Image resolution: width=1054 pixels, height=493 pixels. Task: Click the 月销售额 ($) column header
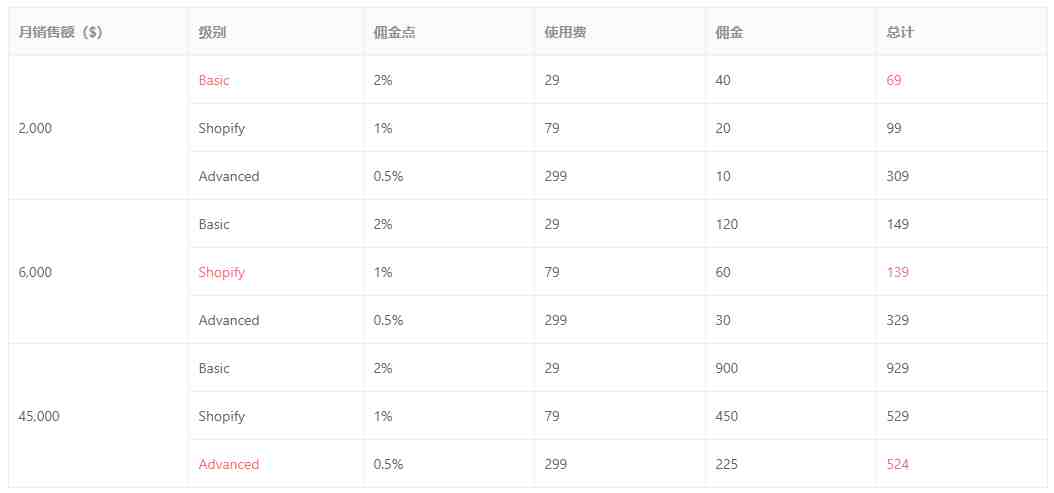pos(60,32)
